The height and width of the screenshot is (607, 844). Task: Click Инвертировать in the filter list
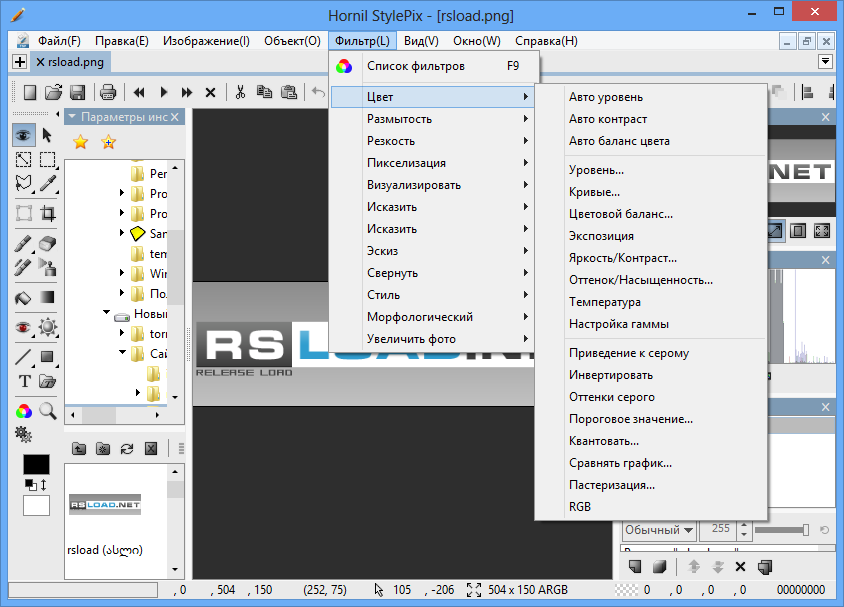click(x=610, y=375)
